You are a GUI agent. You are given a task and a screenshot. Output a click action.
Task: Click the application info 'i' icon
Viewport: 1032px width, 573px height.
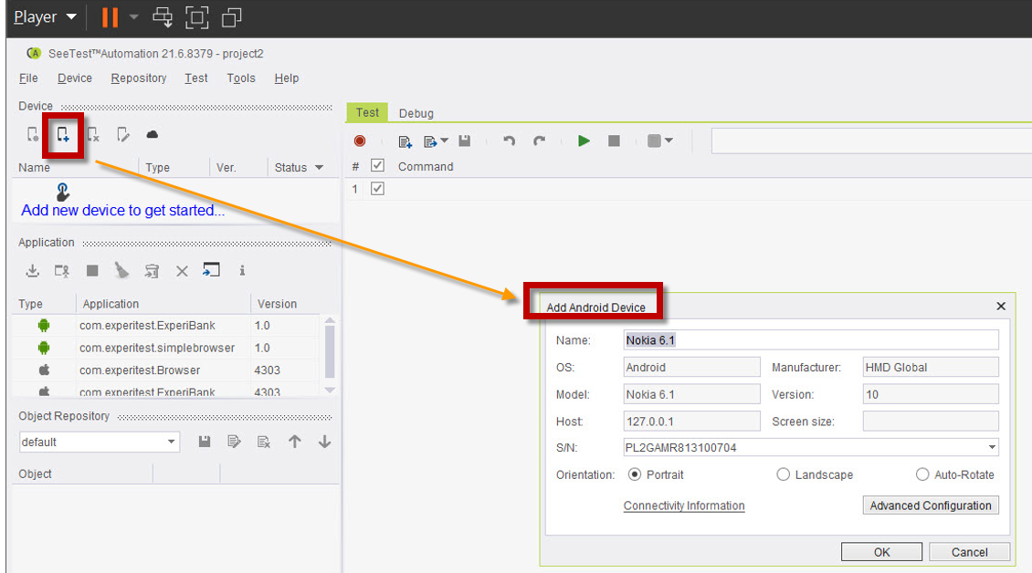coord(242,270)
